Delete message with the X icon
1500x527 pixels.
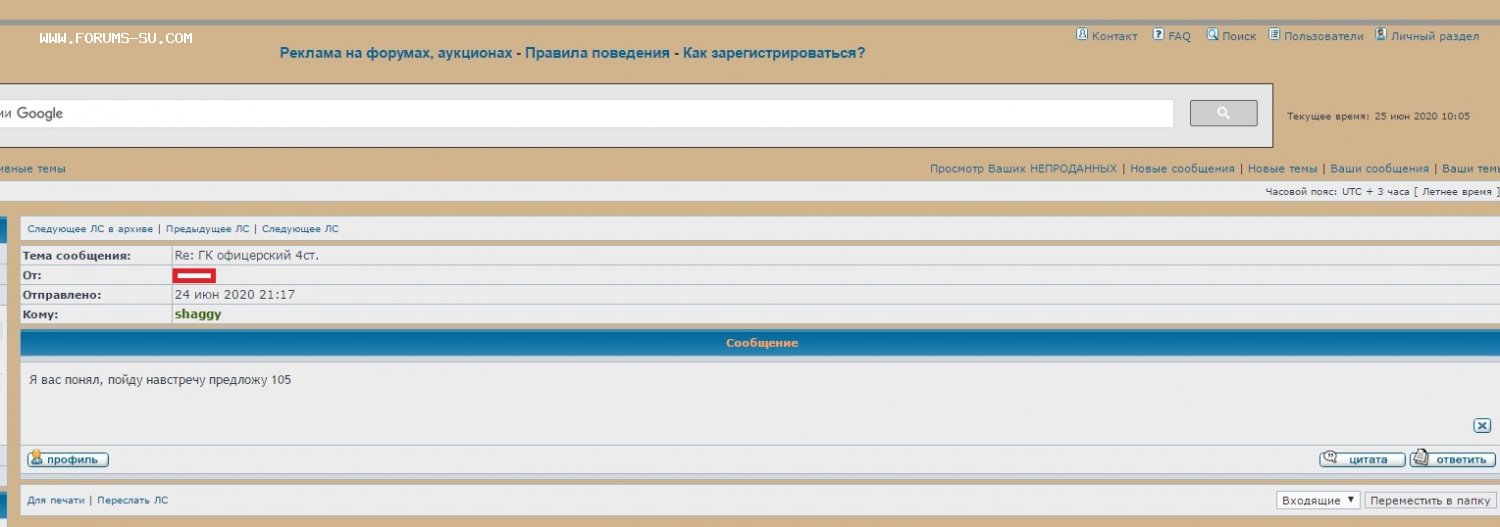click(x=1482, y=426)
